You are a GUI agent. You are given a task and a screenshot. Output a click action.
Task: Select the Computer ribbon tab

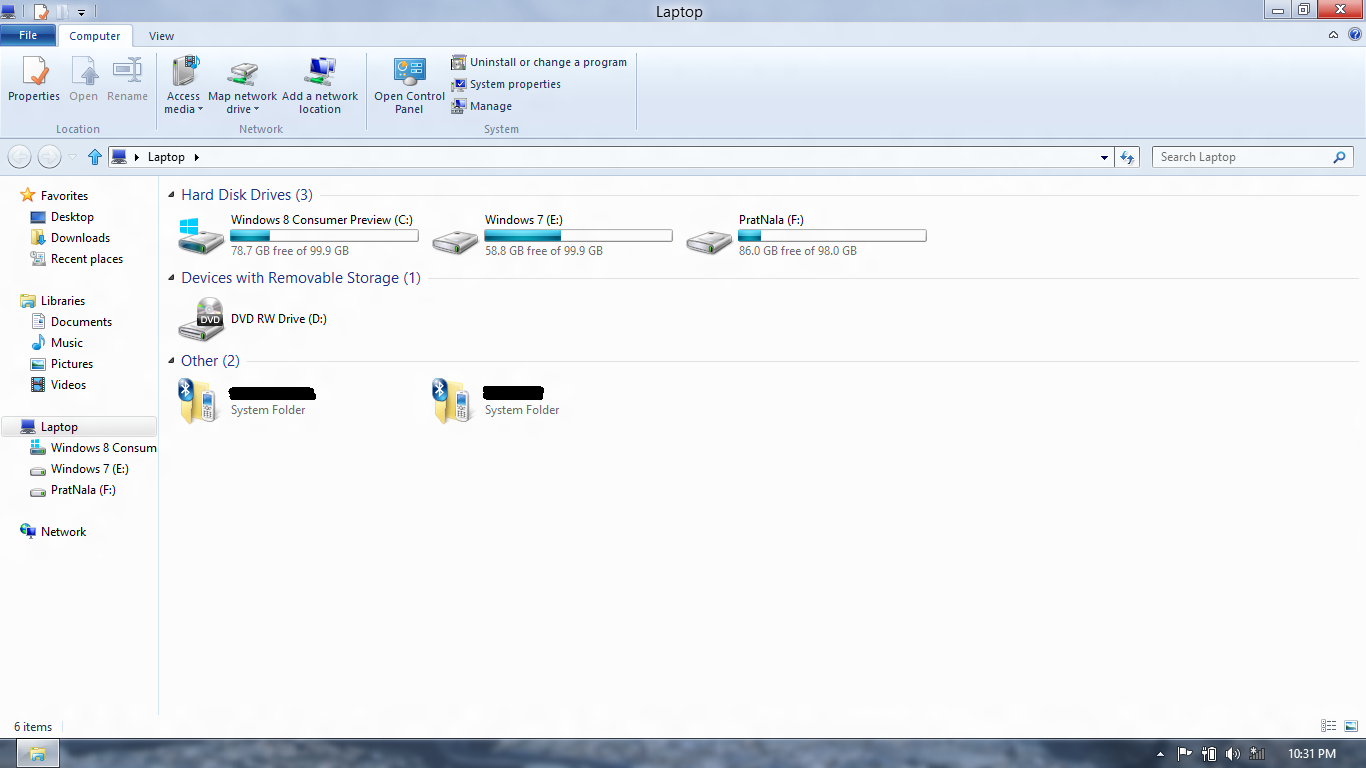[95, 36]
